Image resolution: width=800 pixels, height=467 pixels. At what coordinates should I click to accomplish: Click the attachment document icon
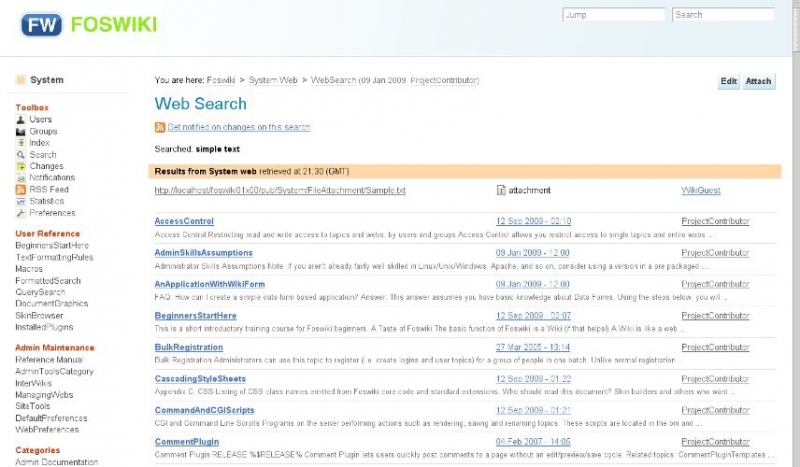(501, 190)
